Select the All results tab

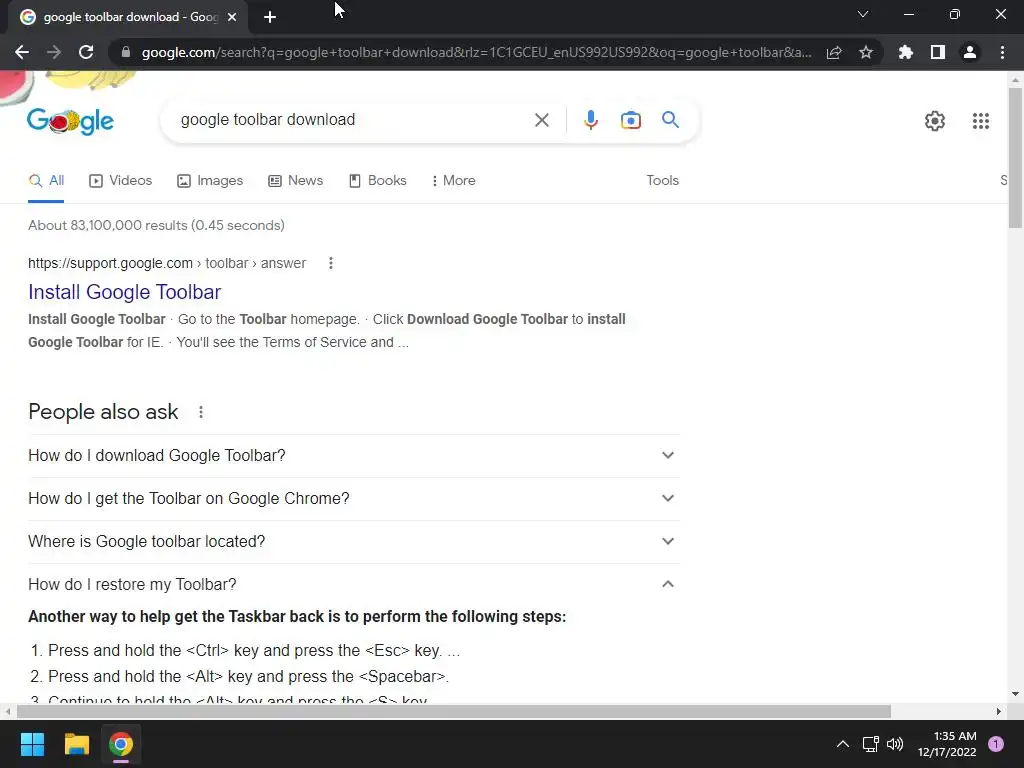point(46,181)
